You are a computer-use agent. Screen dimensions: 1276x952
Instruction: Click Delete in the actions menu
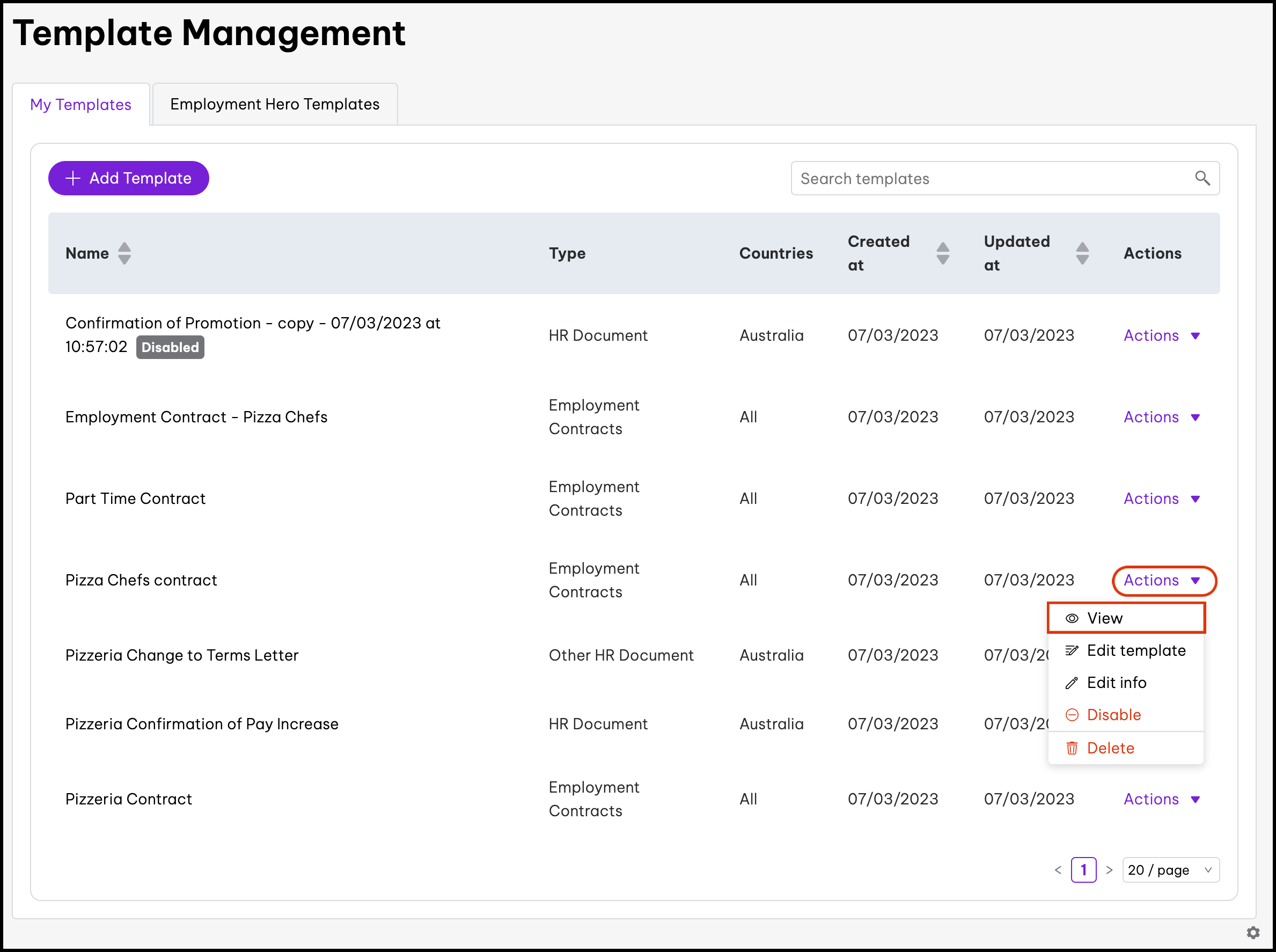[1110, 748]
